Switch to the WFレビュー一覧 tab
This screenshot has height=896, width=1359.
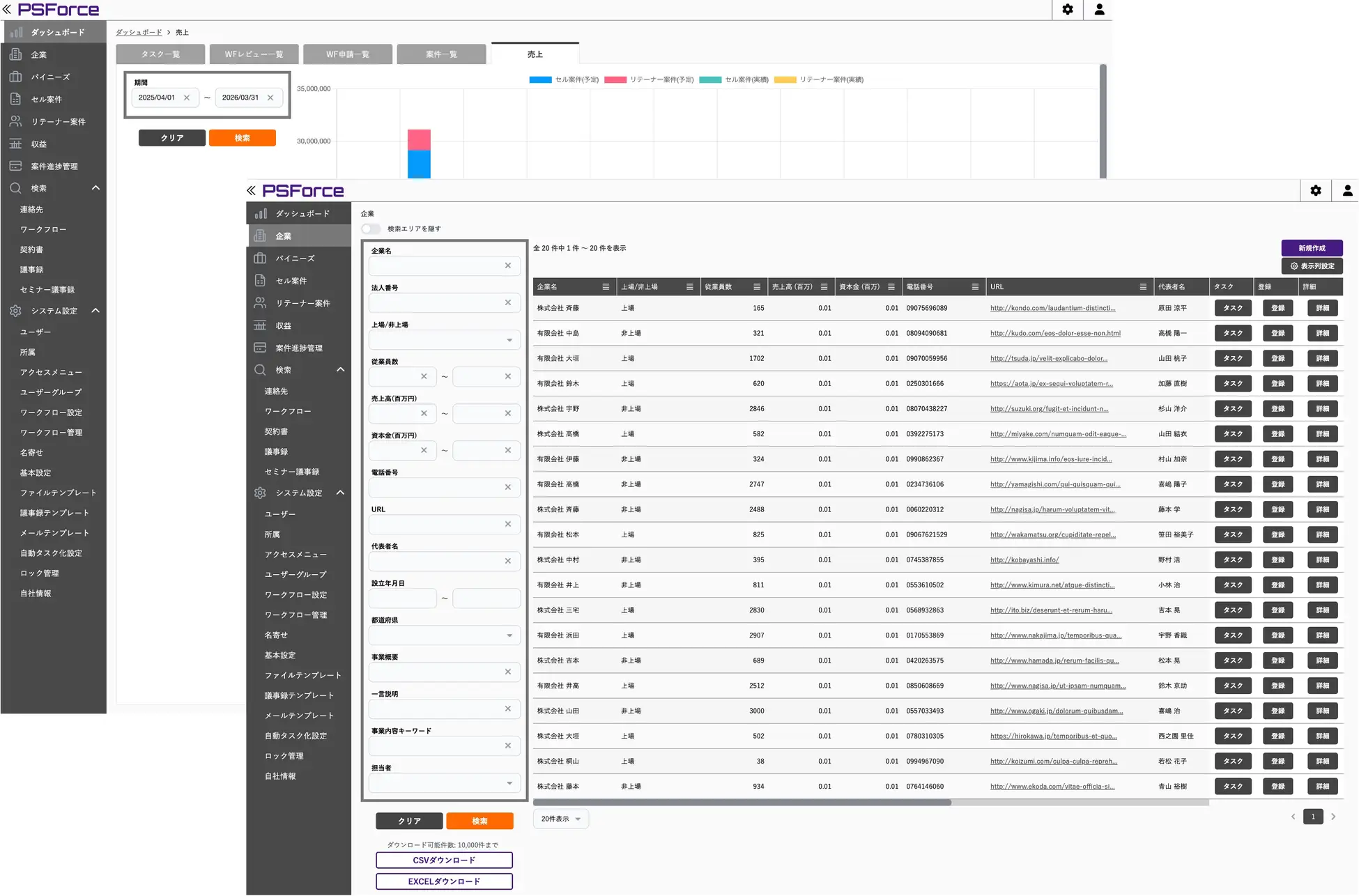click(254, 54)
